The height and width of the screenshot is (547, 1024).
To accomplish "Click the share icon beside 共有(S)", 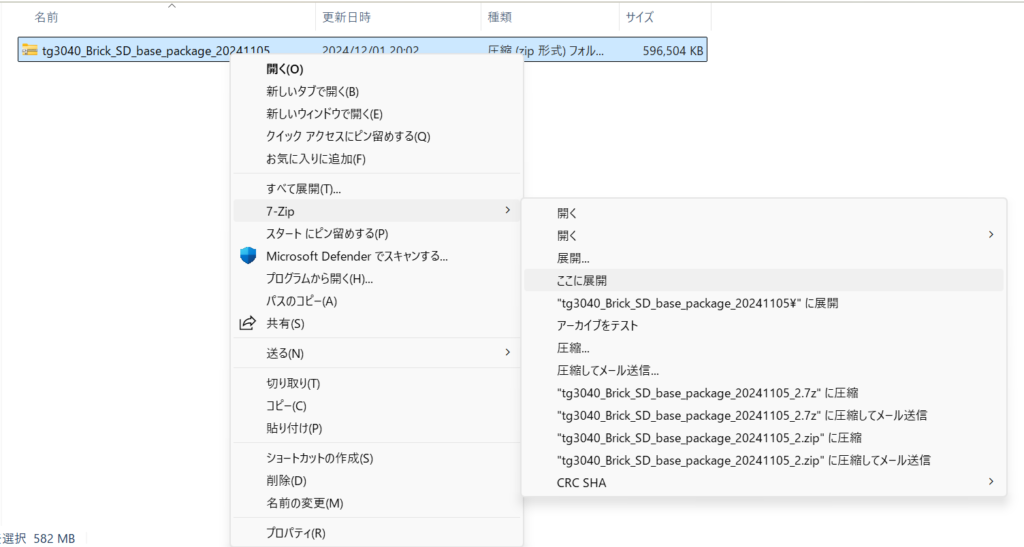I will click(x=248, y=323).
